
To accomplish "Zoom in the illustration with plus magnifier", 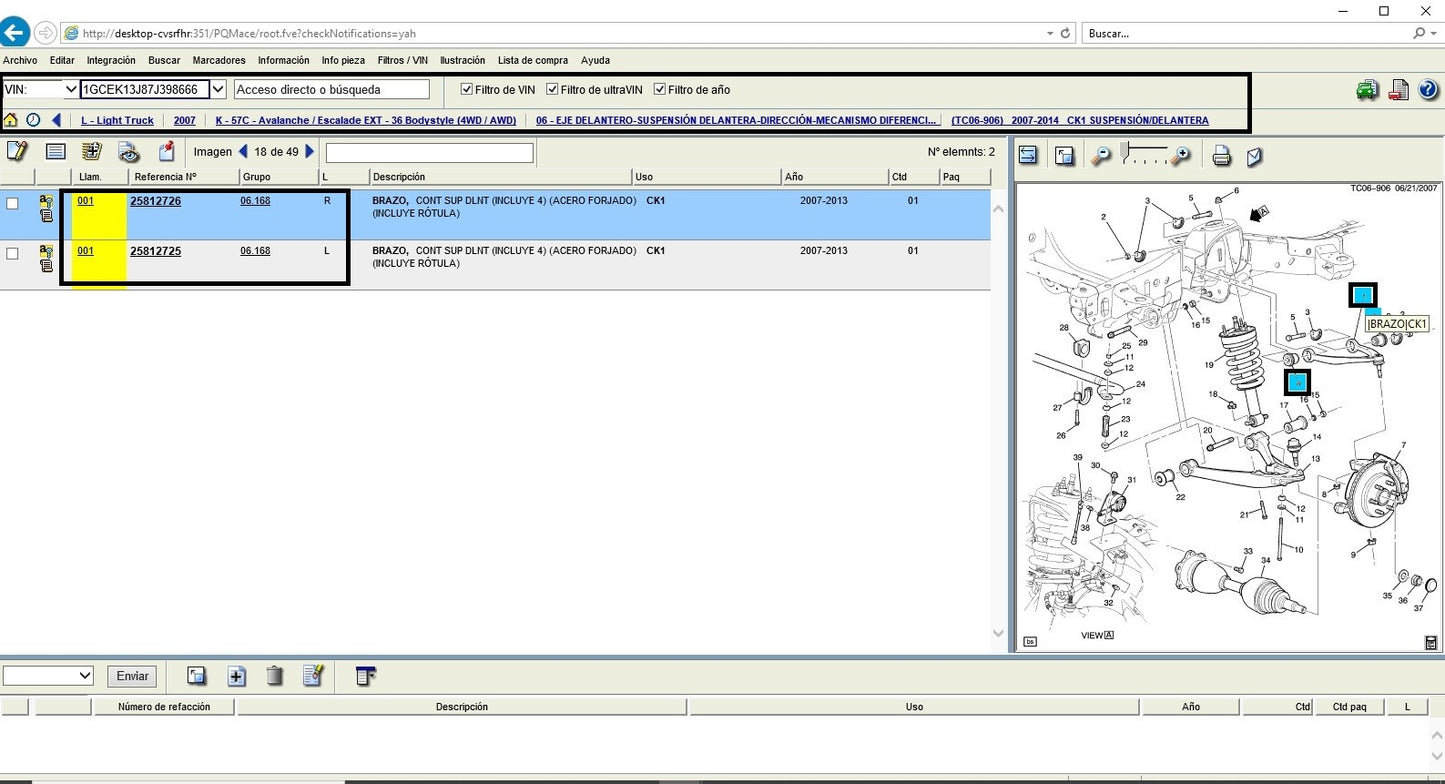I will click(x=1181, y=155).
